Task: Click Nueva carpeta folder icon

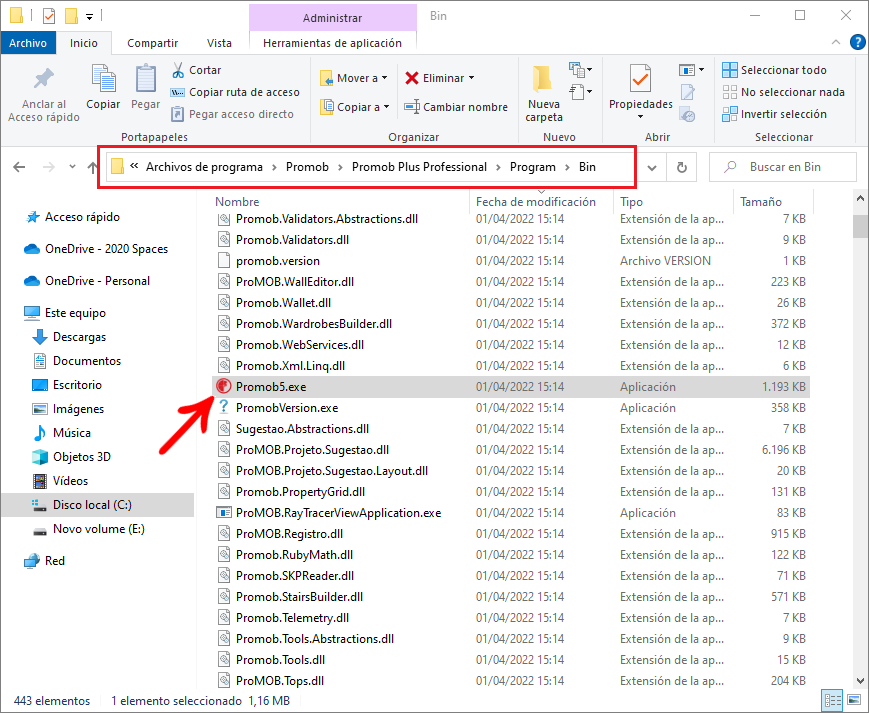Action: pos(542,79)
